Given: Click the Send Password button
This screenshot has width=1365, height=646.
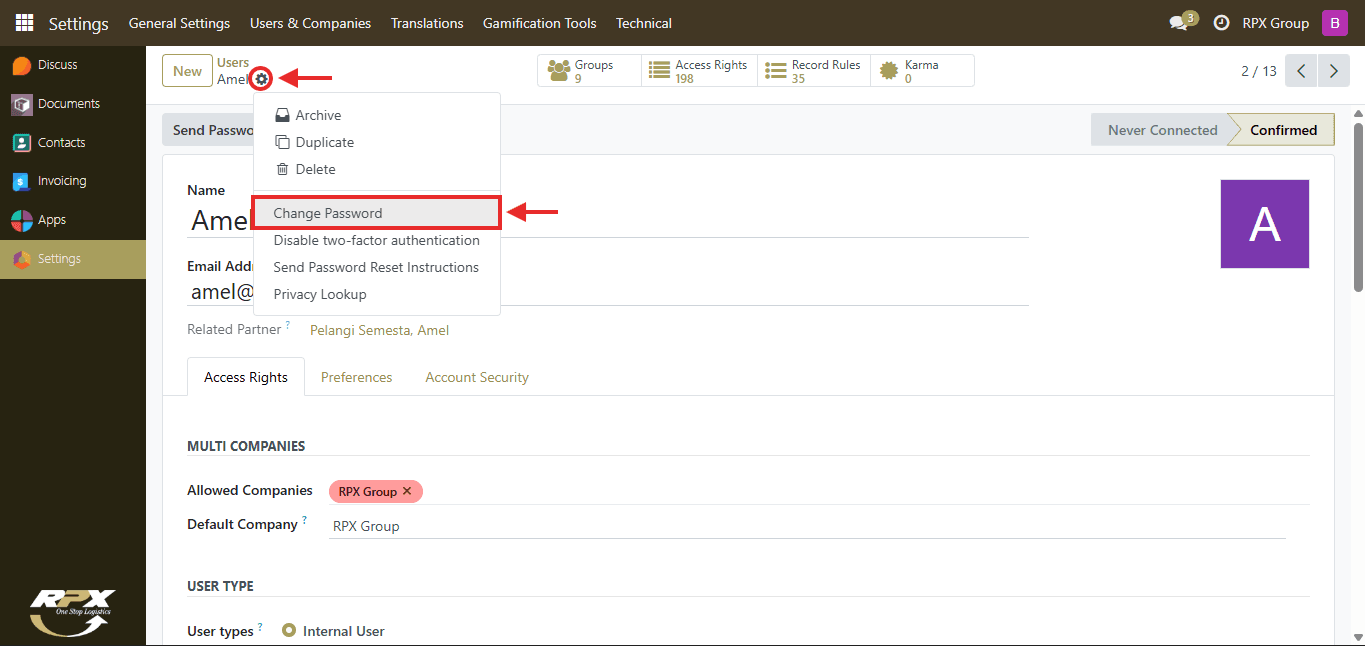Looking at the screenshot, I should coord(208,130).
